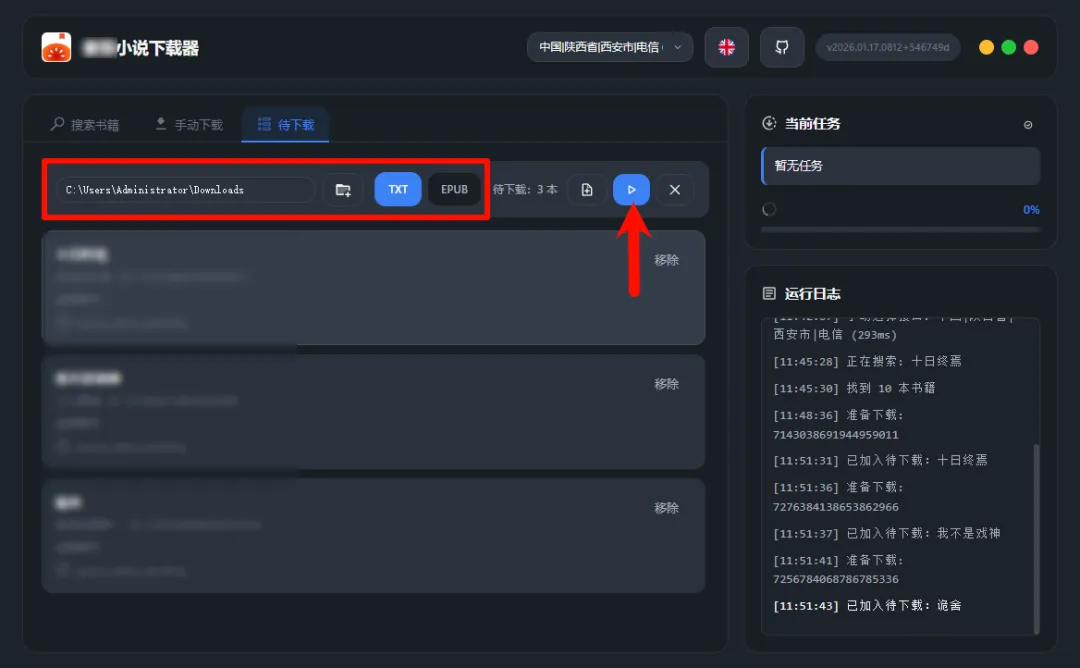The height and width of the screenshot is (668, 1080).
Task: Remove the second queued book via 移除
Action: pos(666,384)
